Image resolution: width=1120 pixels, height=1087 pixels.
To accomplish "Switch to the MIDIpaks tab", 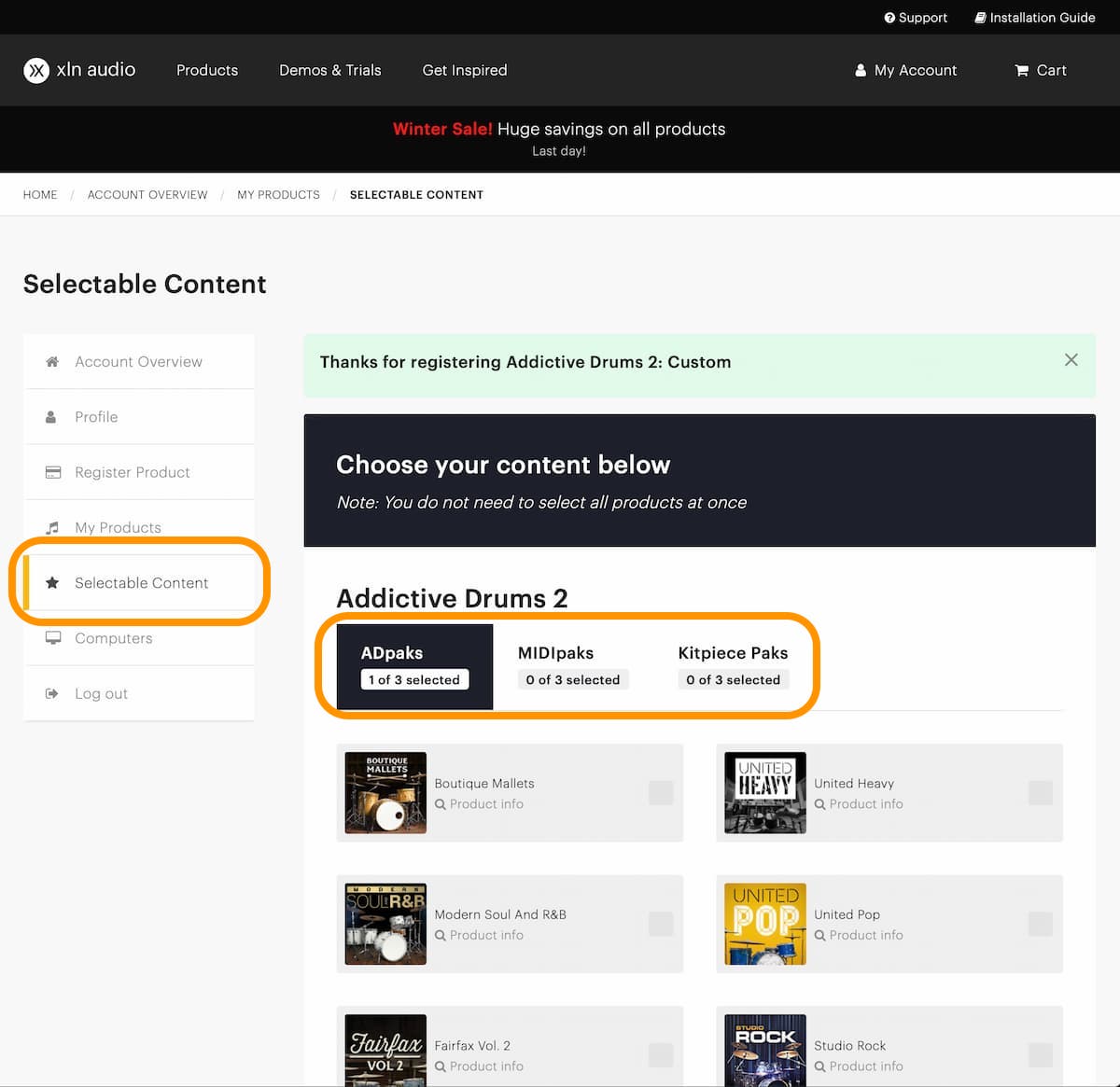I will pos(573,667).
